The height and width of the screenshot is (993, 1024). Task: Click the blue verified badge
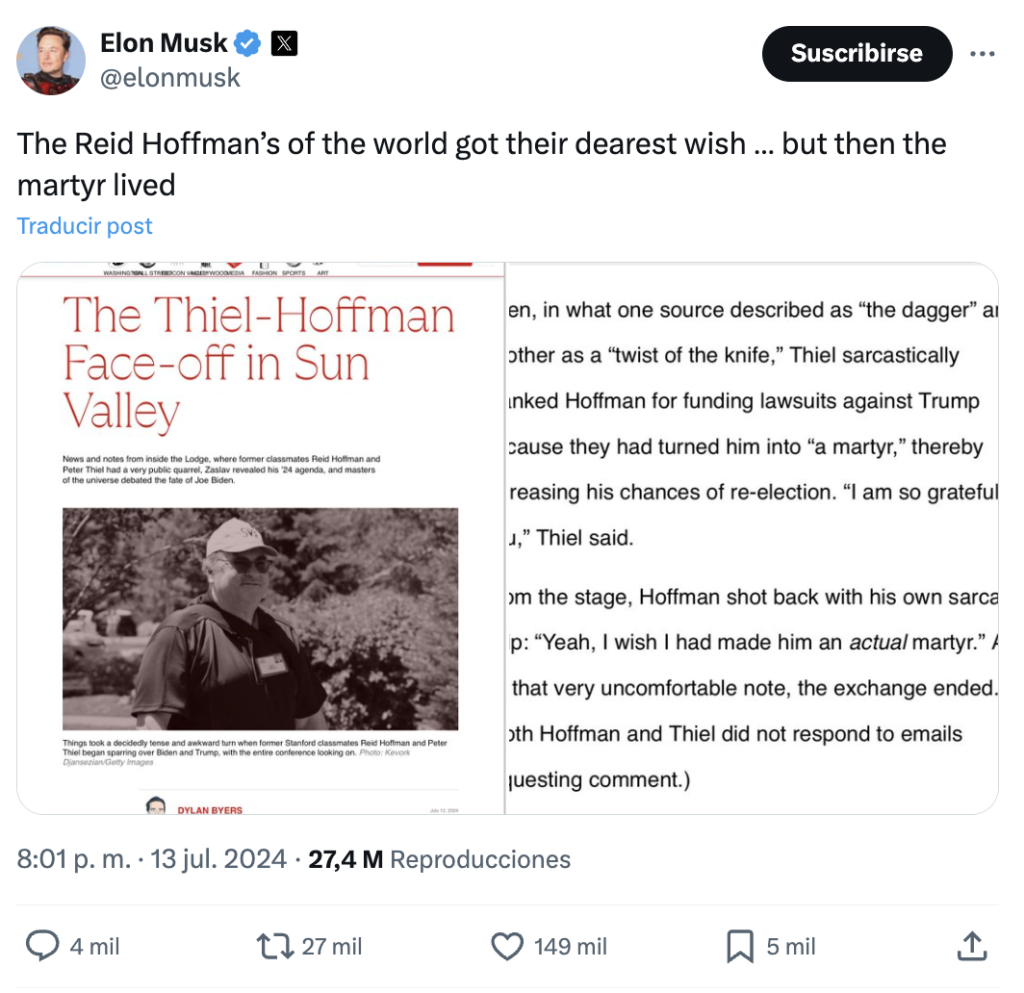coord(248,43)
